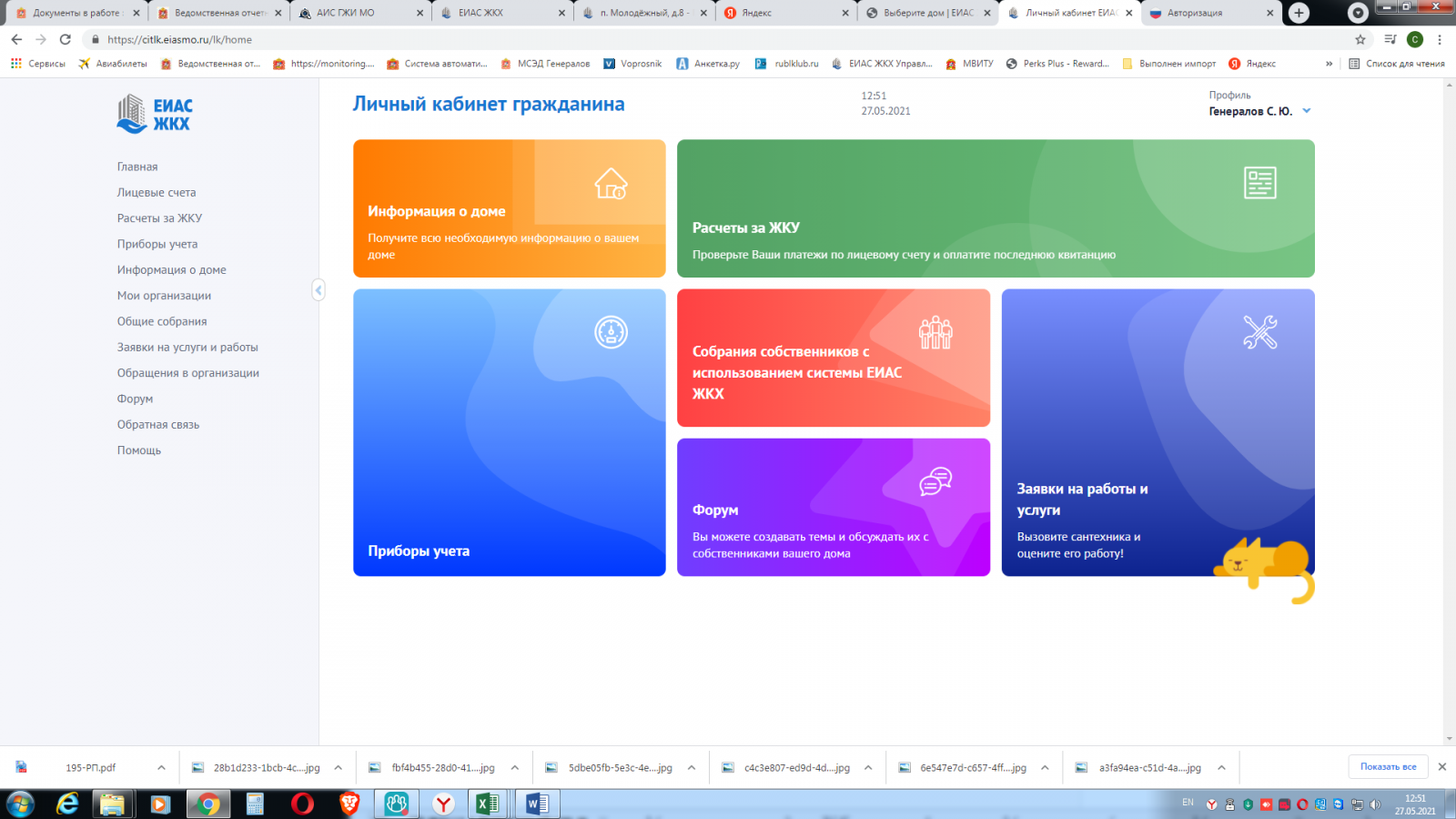Open the МСЭД Генералов bookmark
The height and width of the screenshot is (819, 1456).
(545, 64)
